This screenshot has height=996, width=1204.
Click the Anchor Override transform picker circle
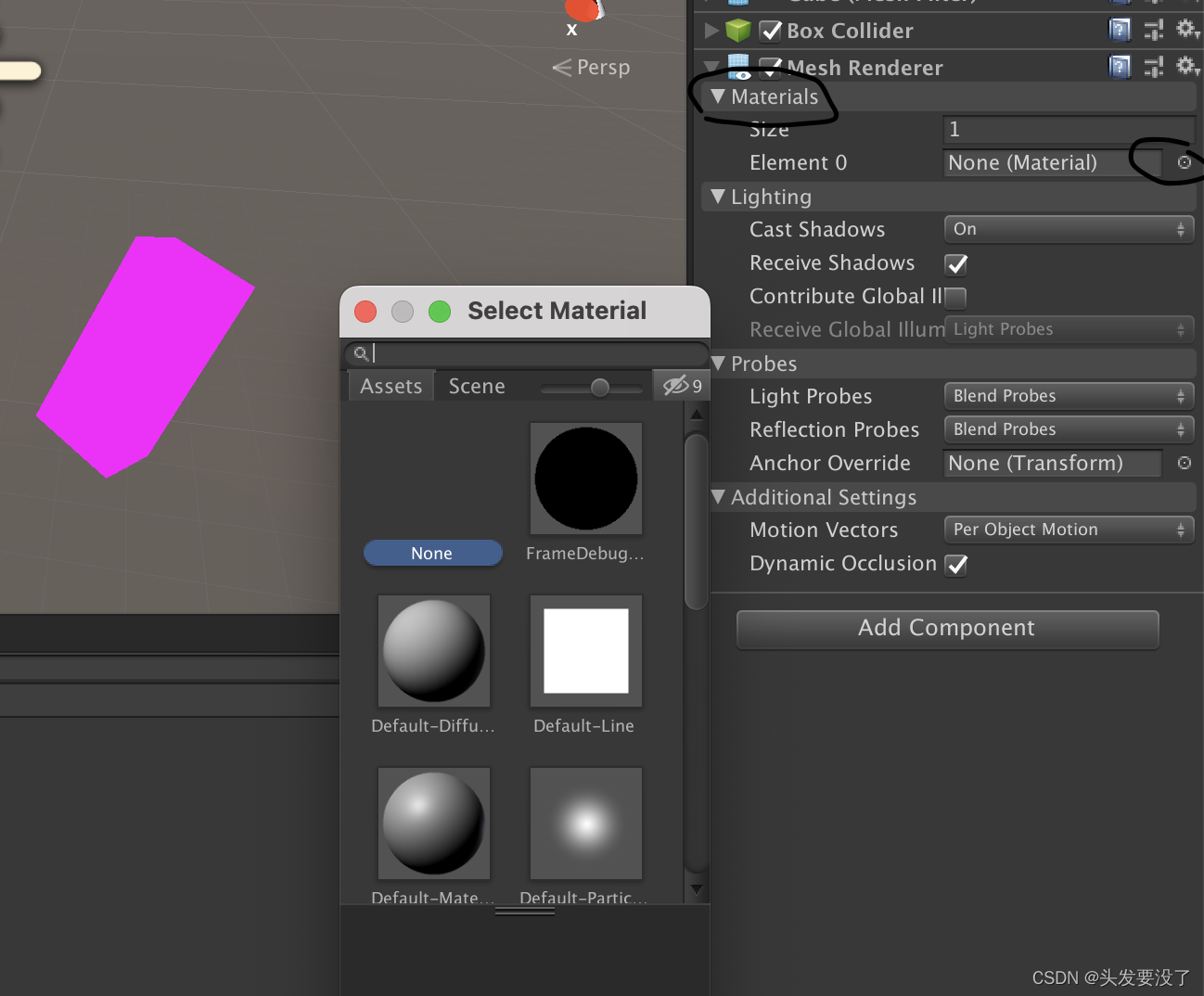click(x=1184, y=463)
